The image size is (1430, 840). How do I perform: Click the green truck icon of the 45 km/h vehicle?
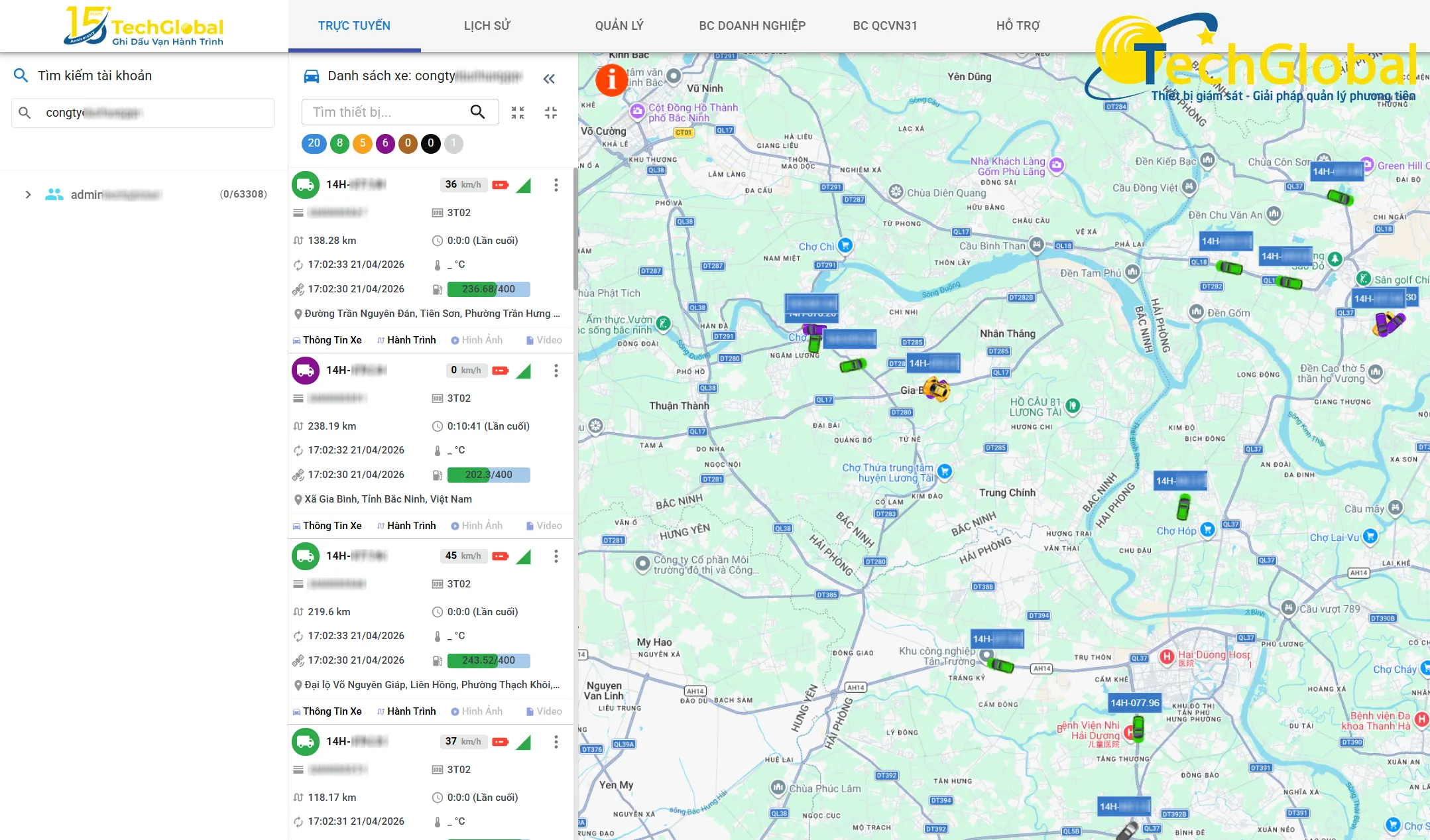click(306, 556)
